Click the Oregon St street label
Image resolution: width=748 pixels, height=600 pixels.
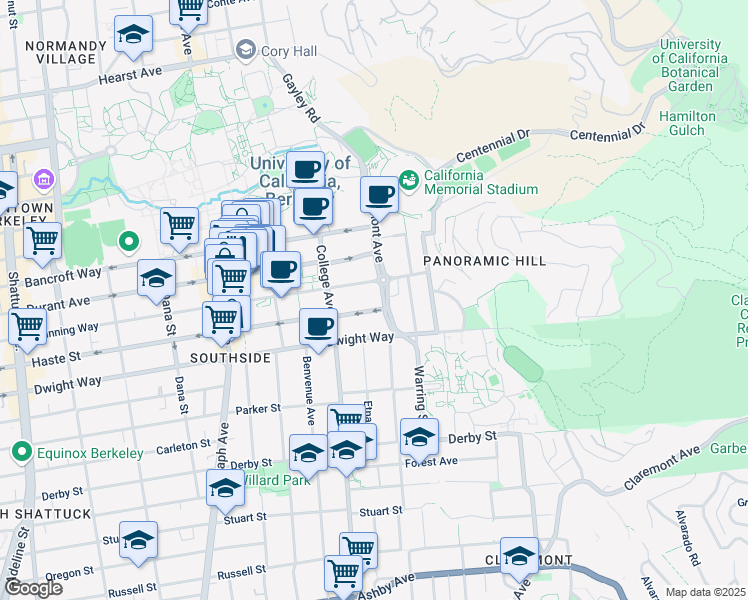point(70,574)
